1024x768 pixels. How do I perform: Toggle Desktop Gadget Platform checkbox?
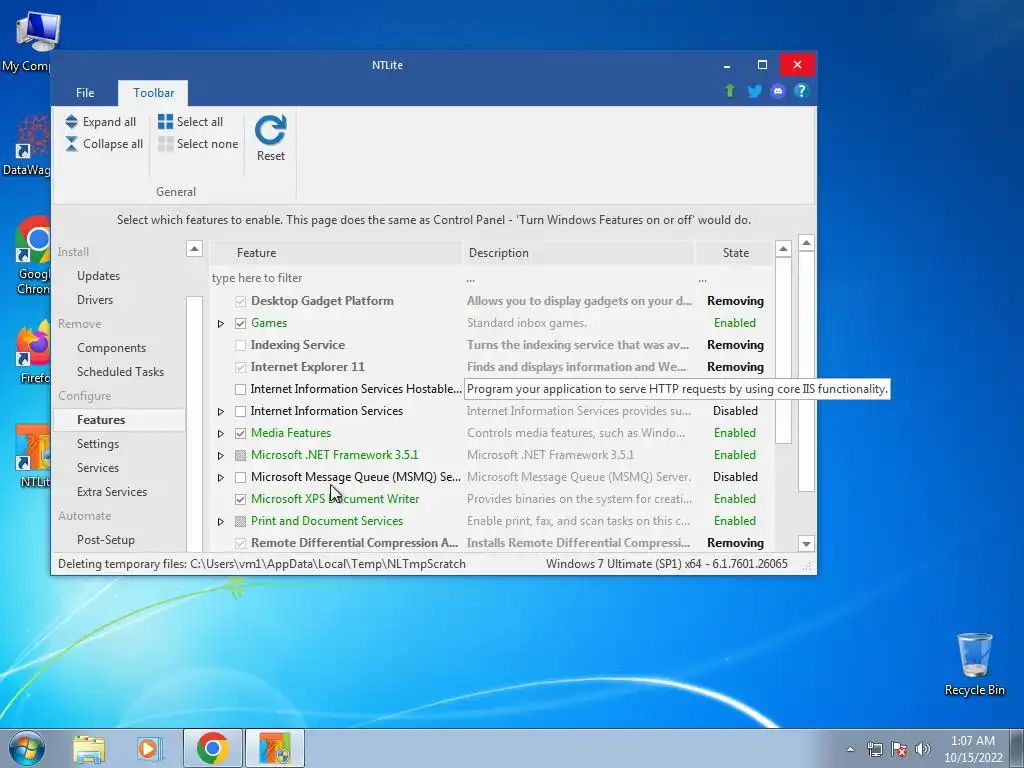click(240, 301)
